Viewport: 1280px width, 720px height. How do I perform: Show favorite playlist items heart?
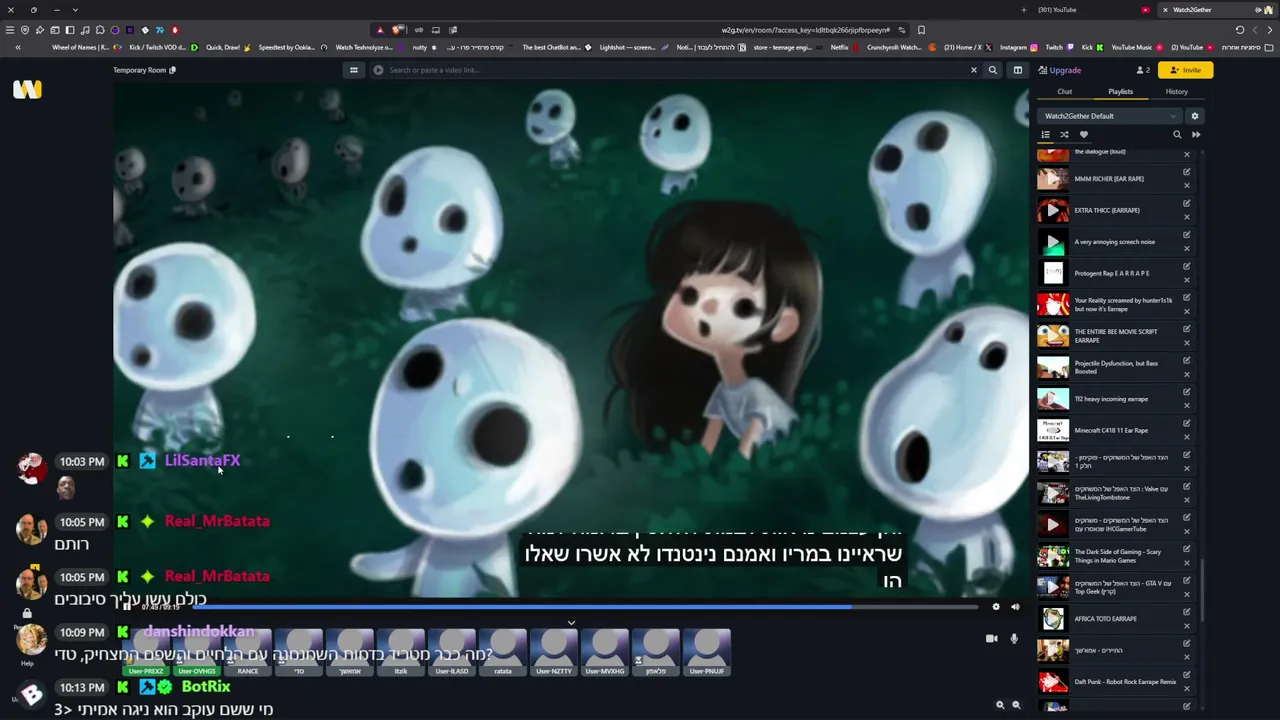pos(1083,135)
